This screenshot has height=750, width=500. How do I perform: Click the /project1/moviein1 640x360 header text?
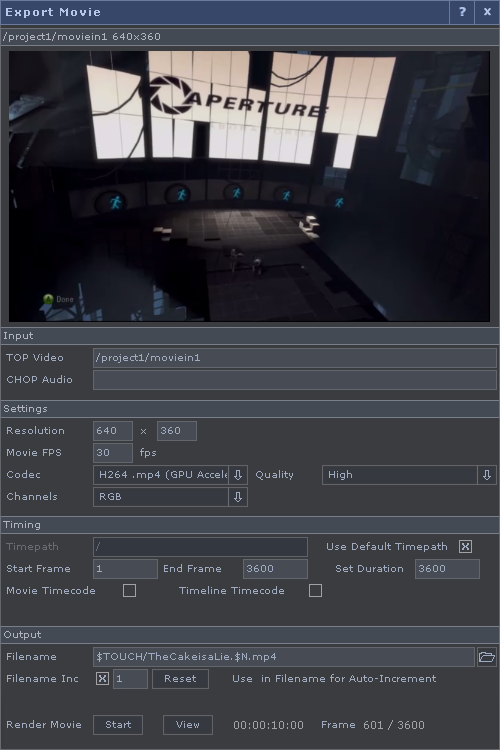(82, 37)
